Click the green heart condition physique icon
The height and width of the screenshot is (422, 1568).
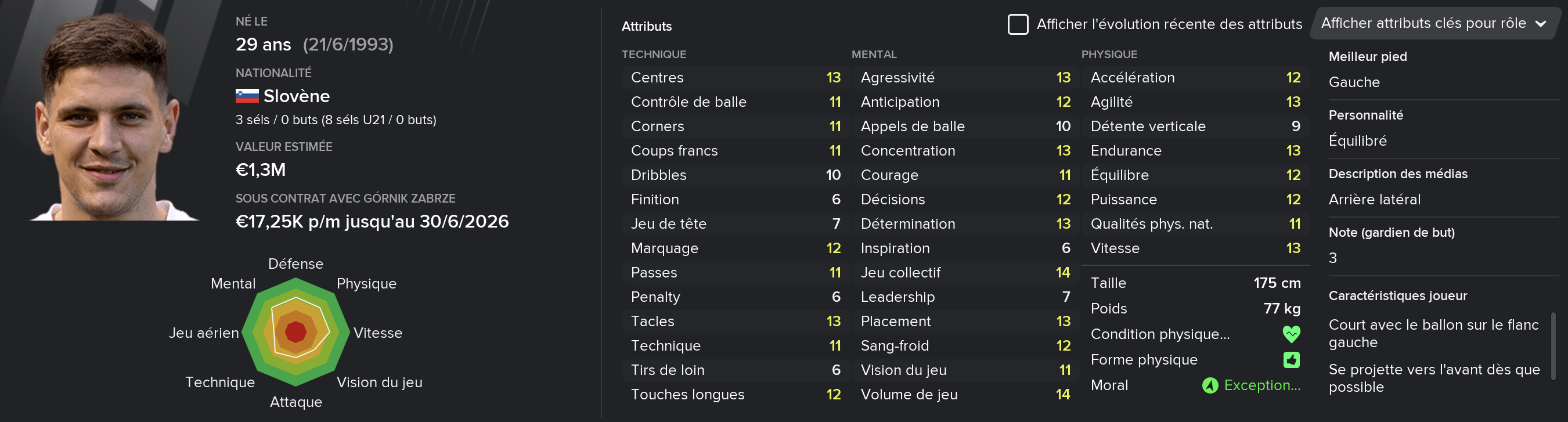[x=1291, y=334]
